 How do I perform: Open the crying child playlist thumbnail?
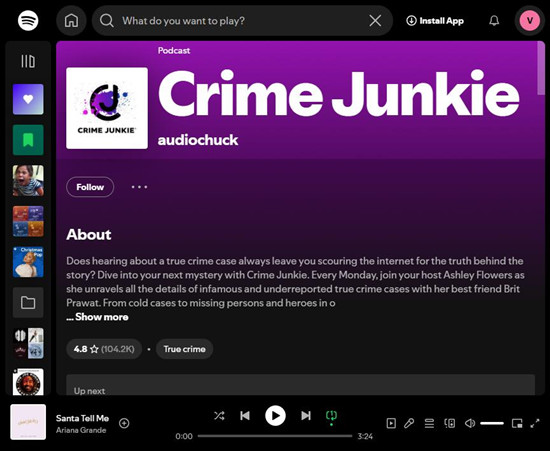[x=28, y=181]
